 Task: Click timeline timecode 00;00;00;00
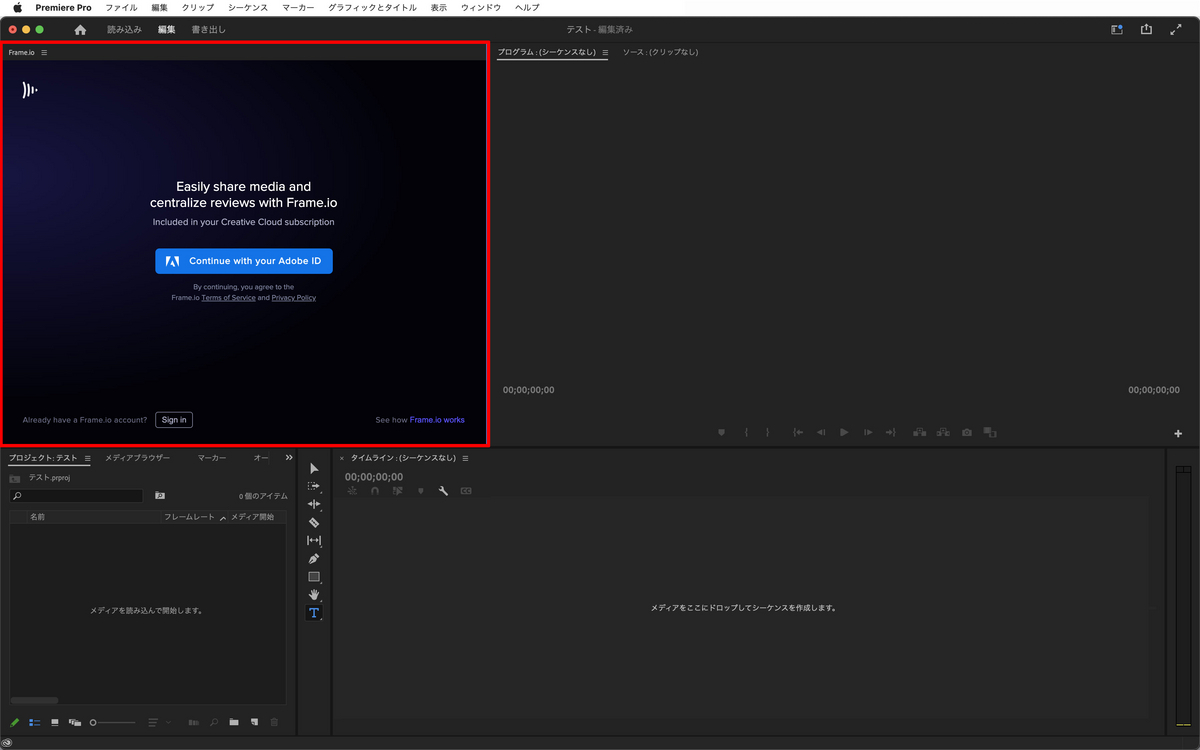[374, 477]
